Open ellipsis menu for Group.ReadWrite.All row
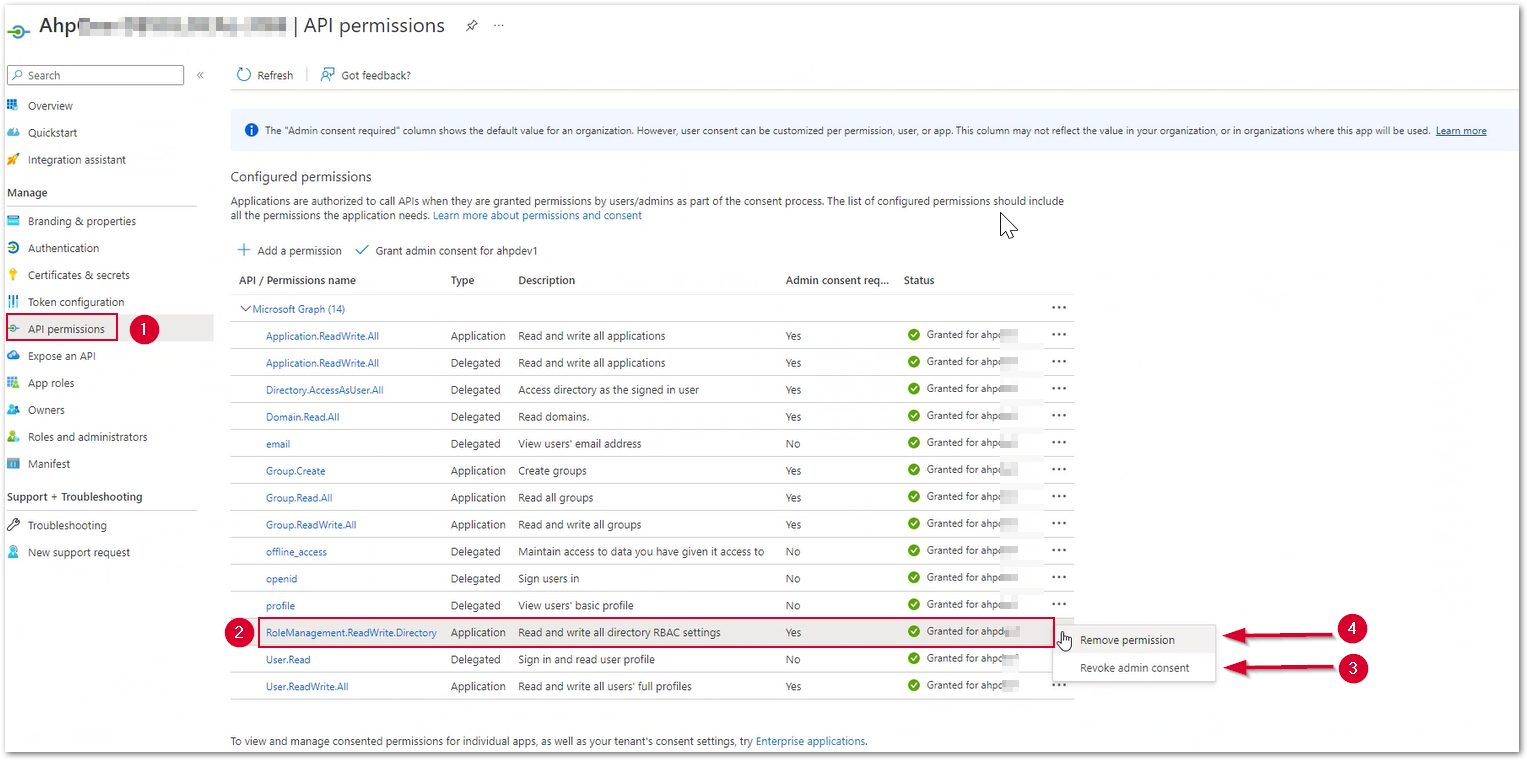1528x761 pixels. point(1059,523)
